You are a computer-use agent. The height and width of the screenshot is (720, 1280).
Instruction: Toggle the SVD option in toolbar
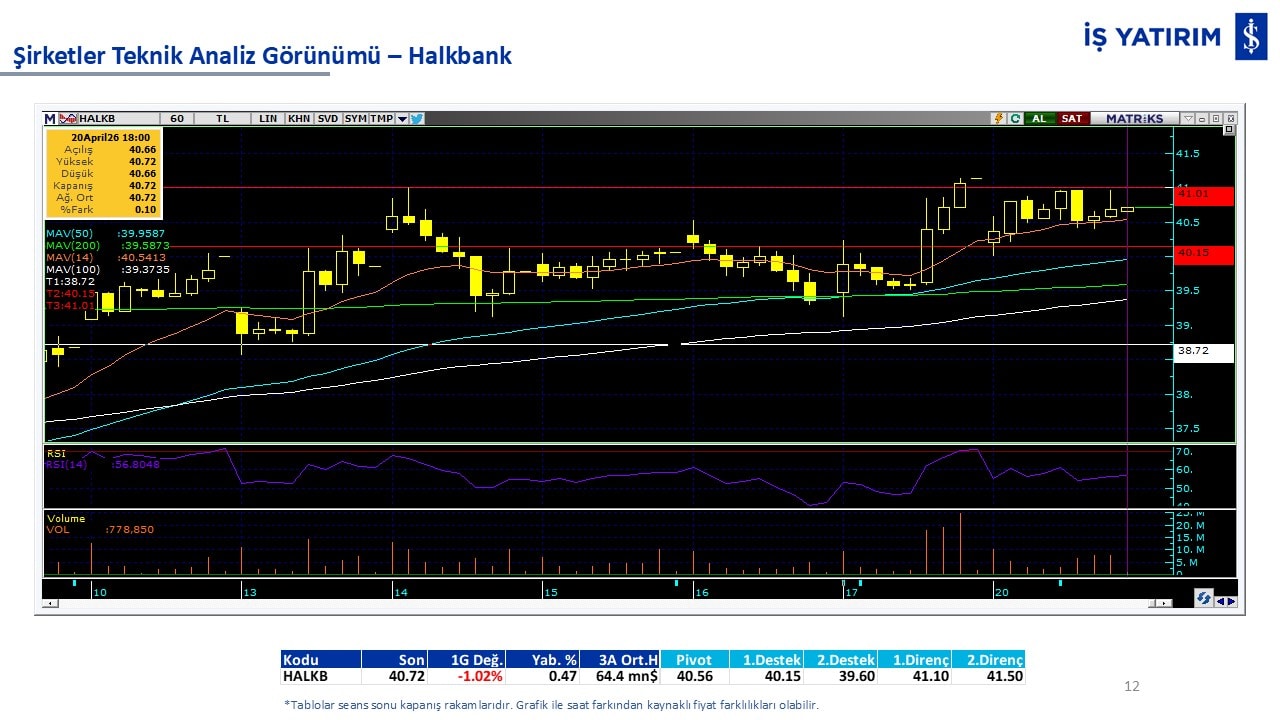328,118
